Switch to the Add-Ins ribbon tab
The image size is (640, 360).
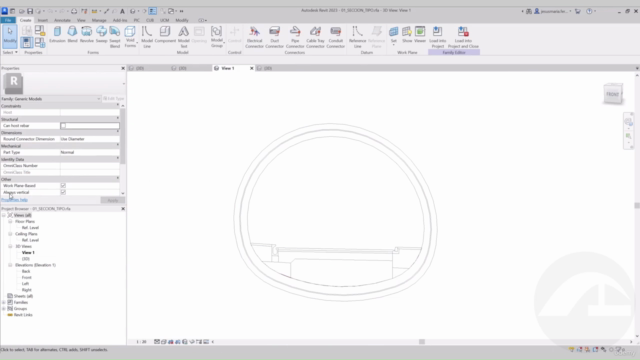pos(120,20)
